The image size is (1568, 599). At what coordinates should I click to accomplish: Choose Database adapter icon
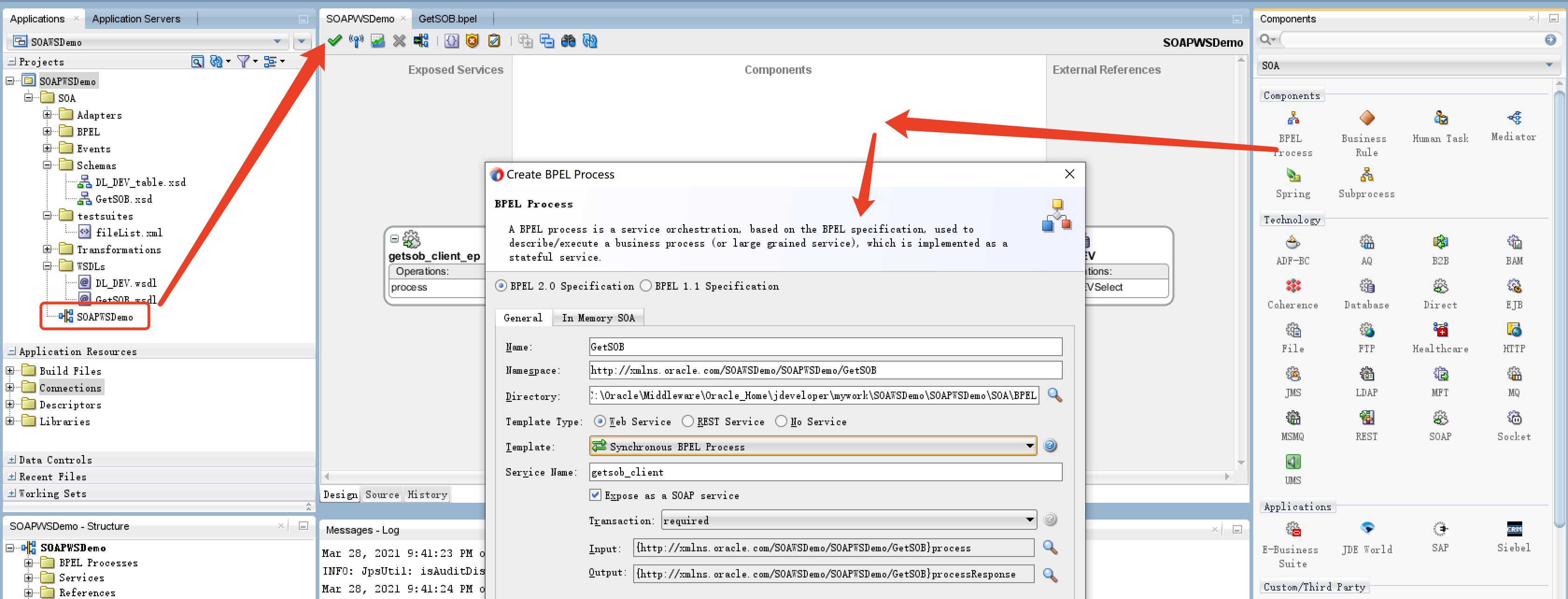1367,286
